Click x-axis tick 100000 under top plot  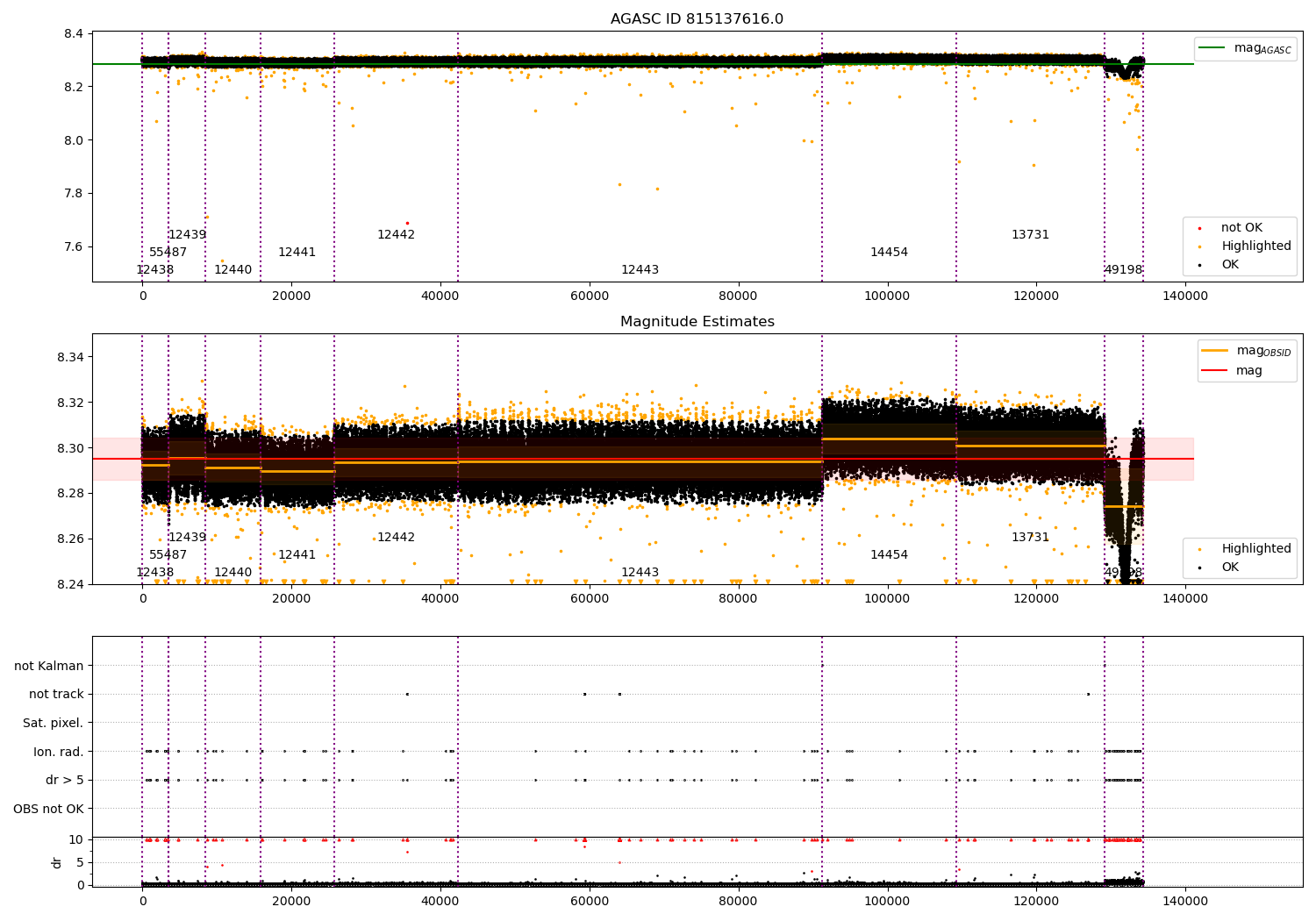pyautogui.click(x=887, y=296)
